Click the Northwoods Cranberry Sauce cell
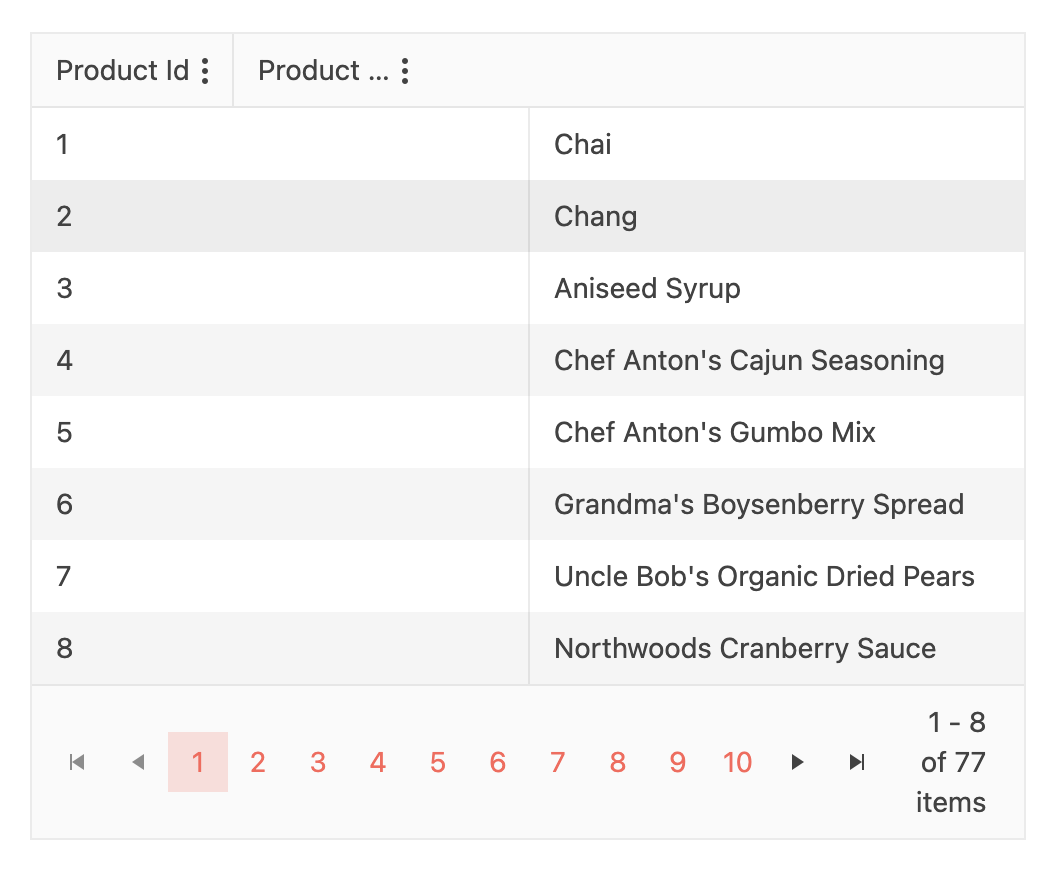1060x874 pixels. tap(745, 649)
